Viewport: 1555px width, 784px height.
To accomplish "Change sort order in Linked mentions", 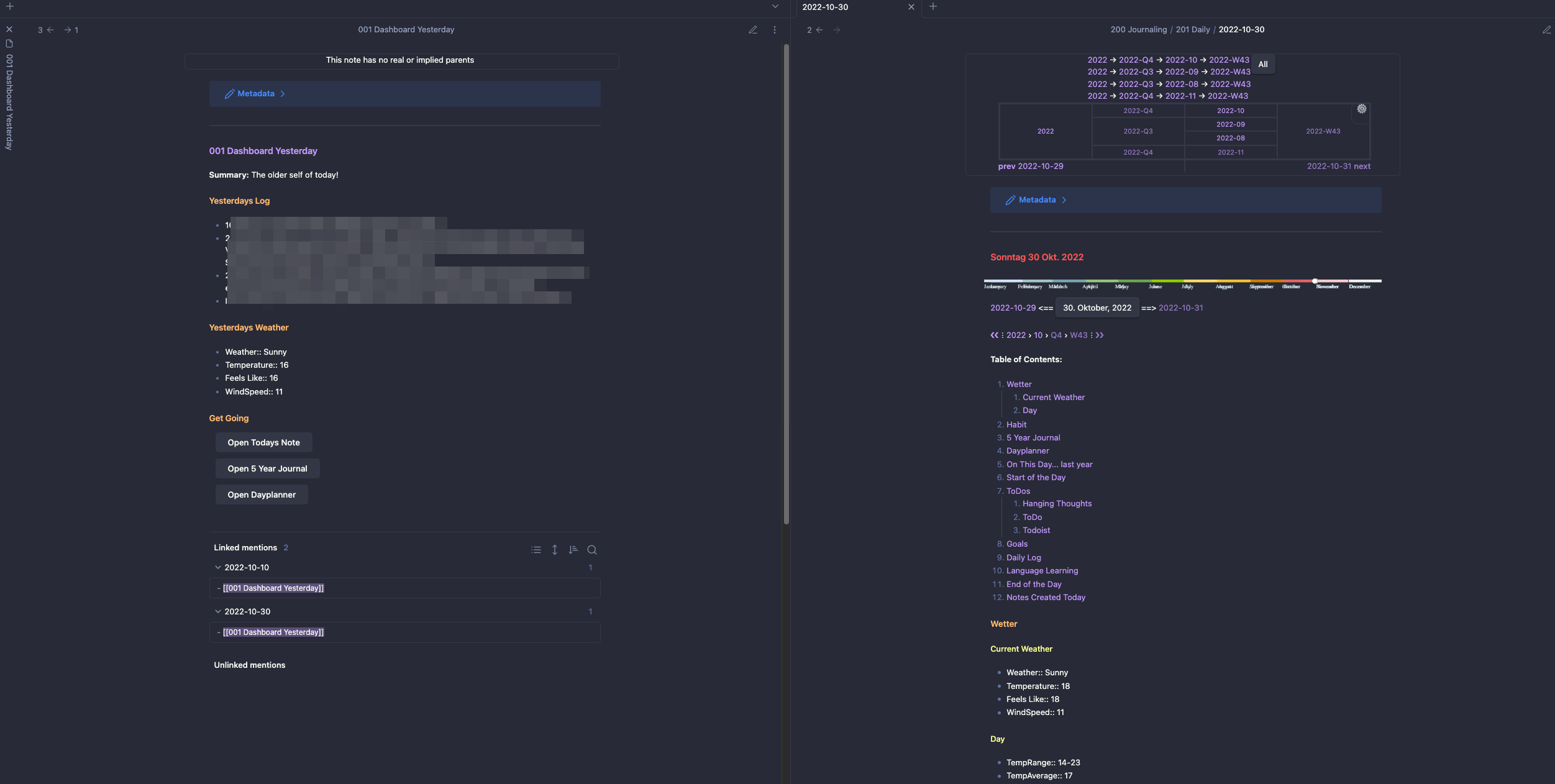I will pos(573,550).
